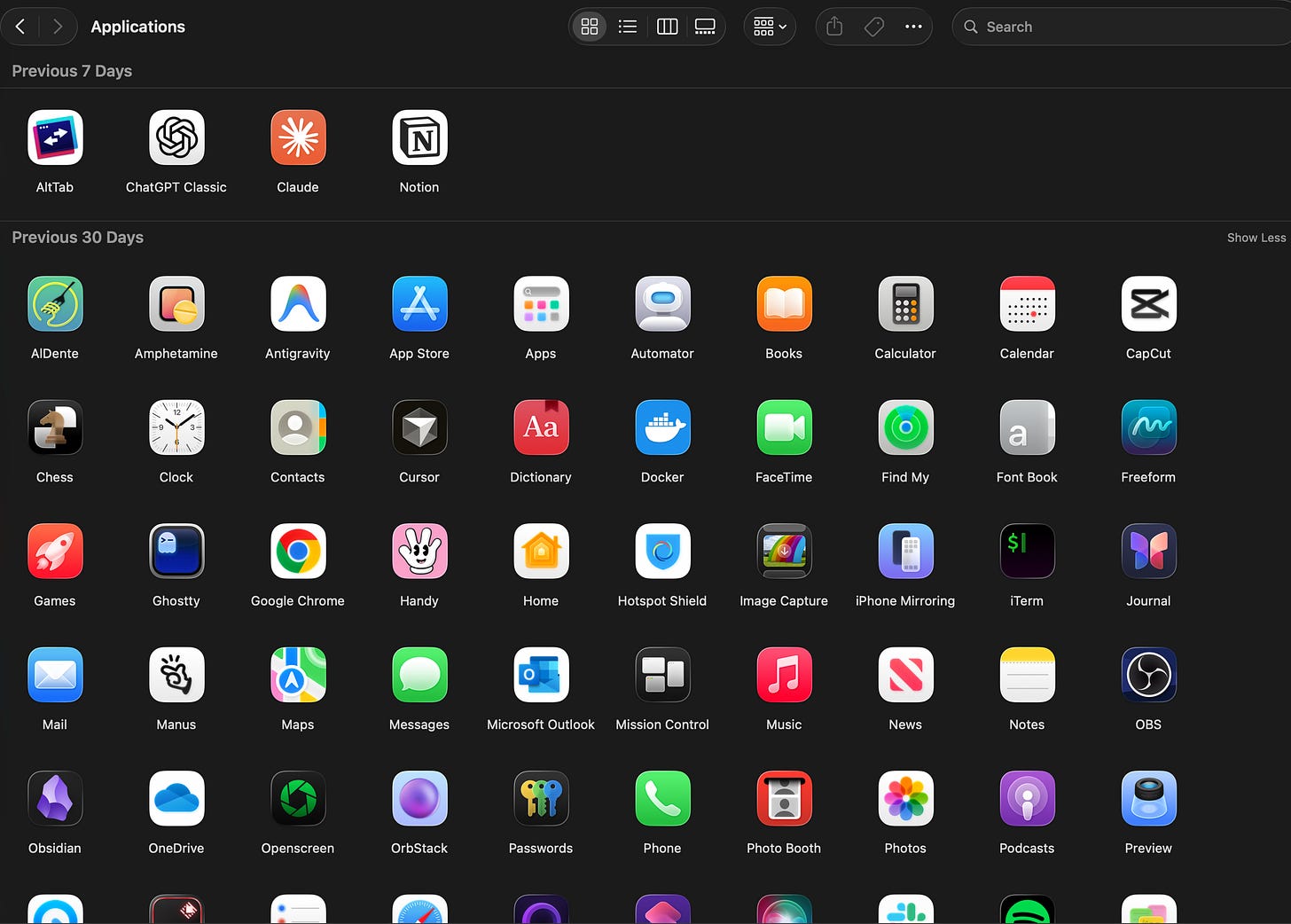1291x924 pixels.
Task: Launch the FaceTime app icon
Action: (784, 427)
